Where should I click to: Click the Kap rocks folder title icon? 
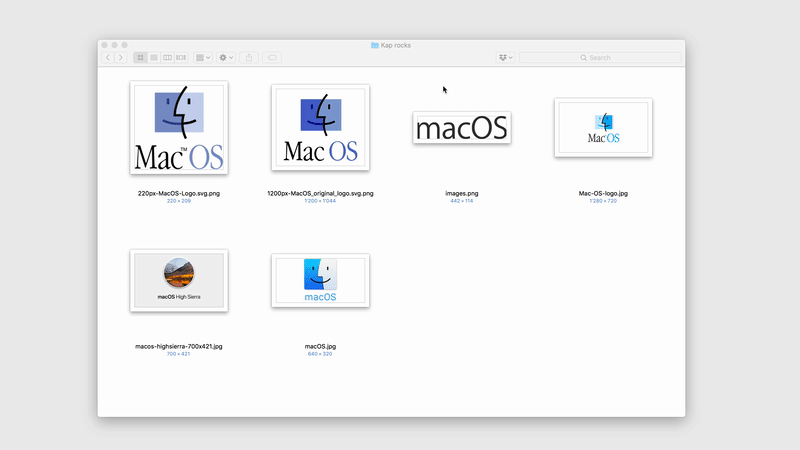click(375, 45)
